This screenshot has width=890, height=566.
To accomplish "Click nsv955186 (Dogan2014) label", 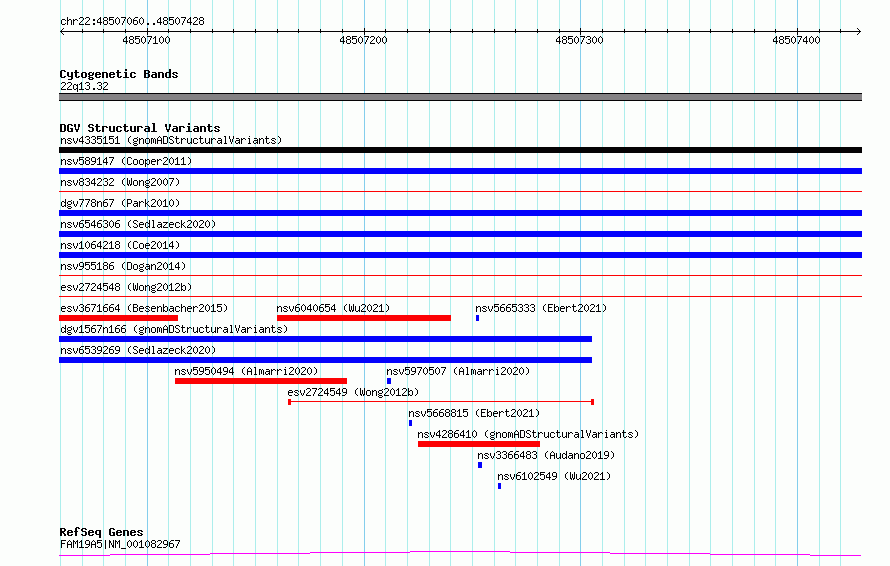I will coord(123,266).
